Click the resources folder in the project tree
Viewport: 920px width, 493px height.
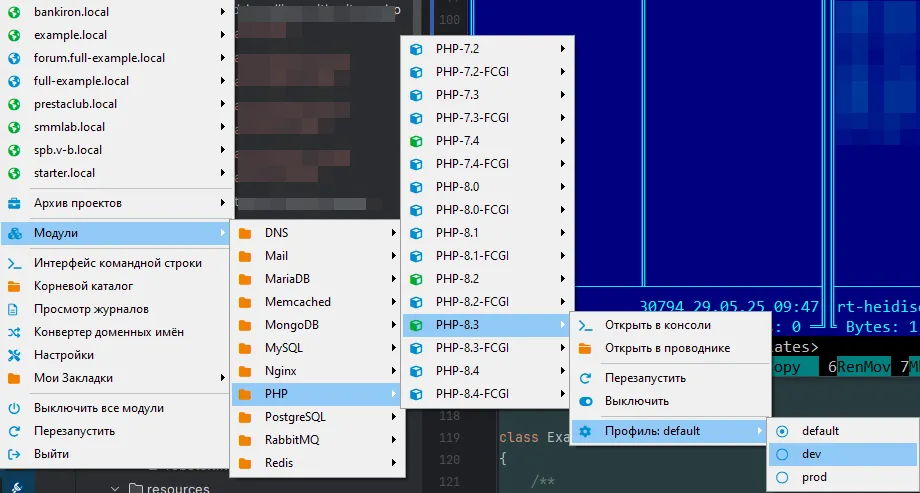(x=170, y=488)
